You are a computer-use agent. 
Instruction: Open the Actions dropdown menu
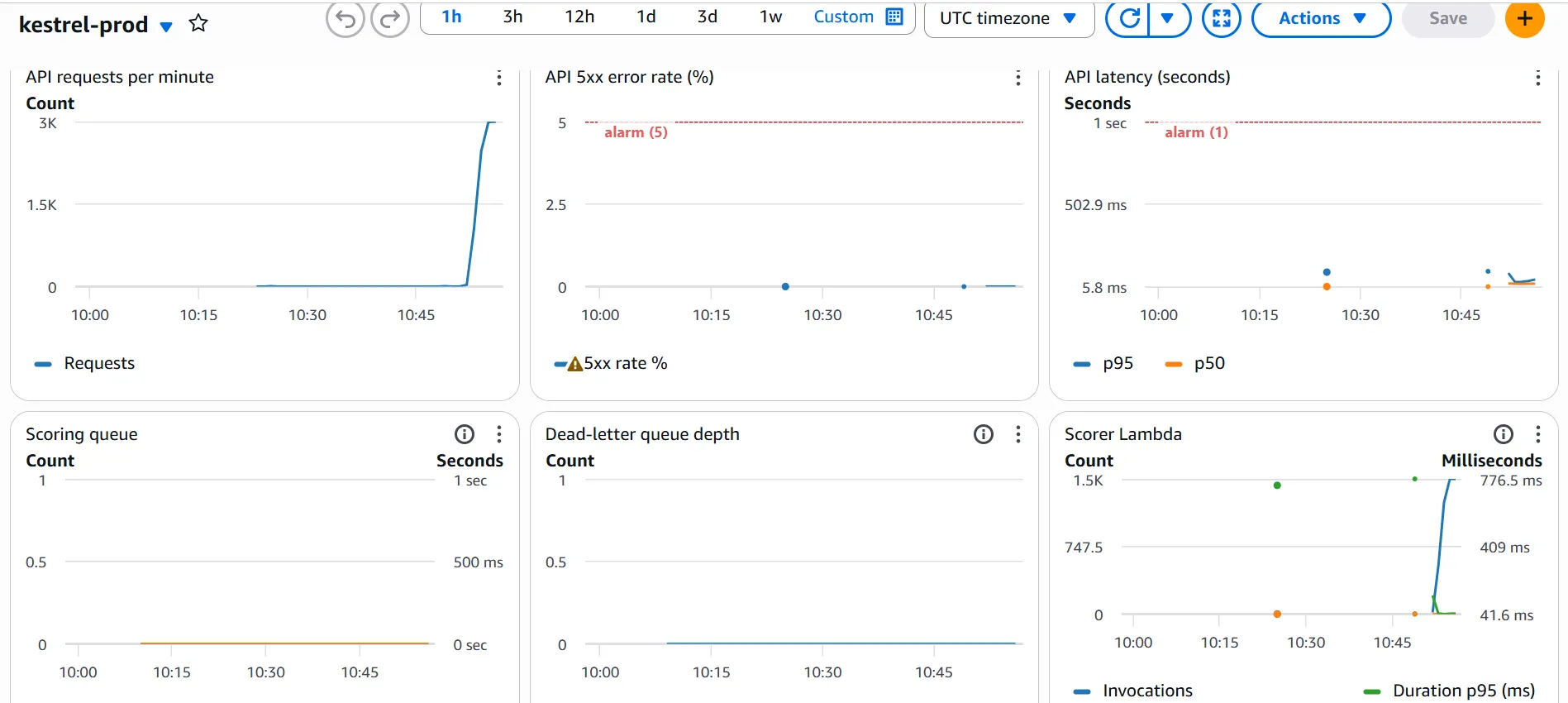1322,18
